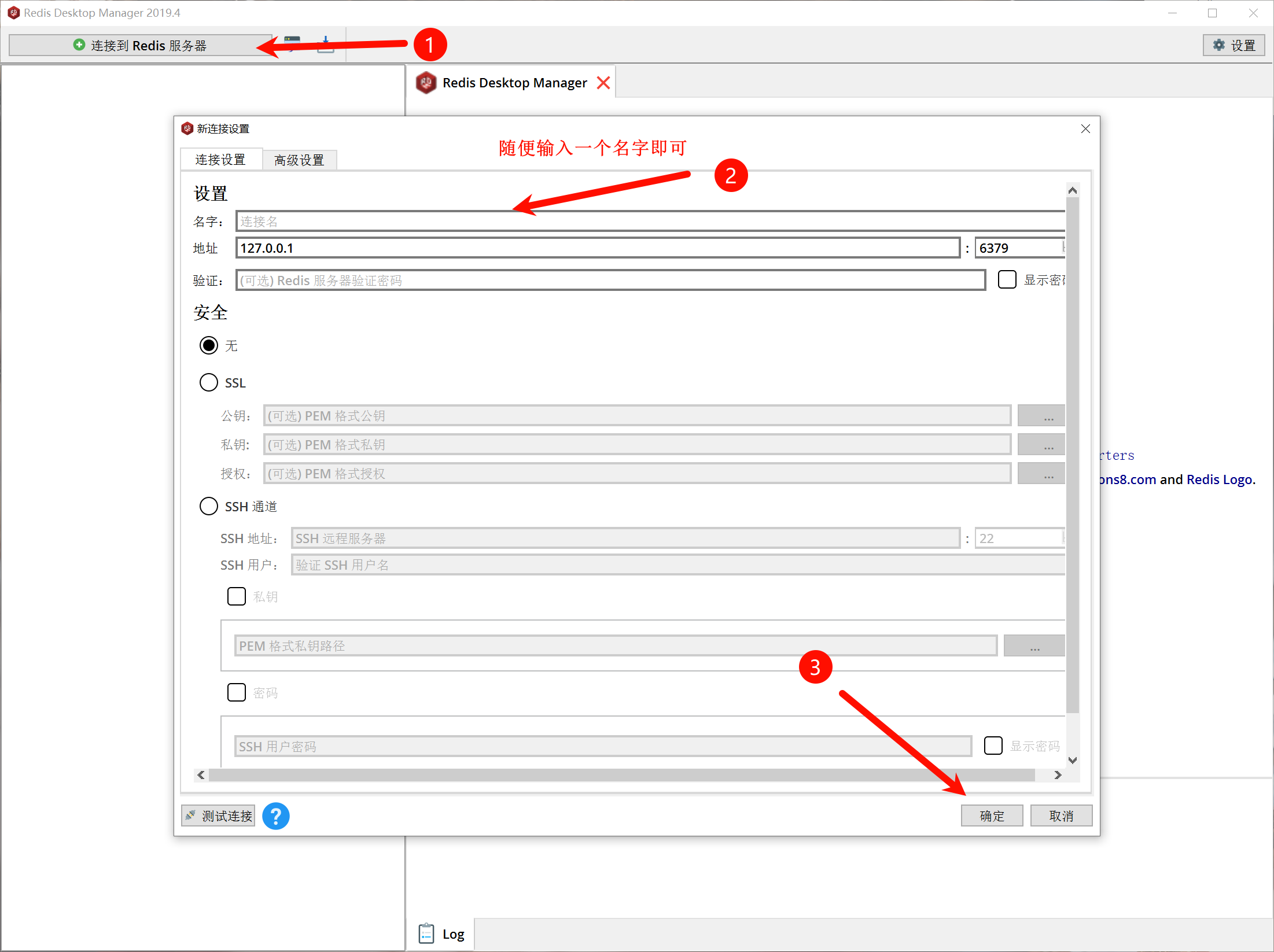1274x952 pixels.
Task: Click the 确定 confirm button
Action: (992, 816)
